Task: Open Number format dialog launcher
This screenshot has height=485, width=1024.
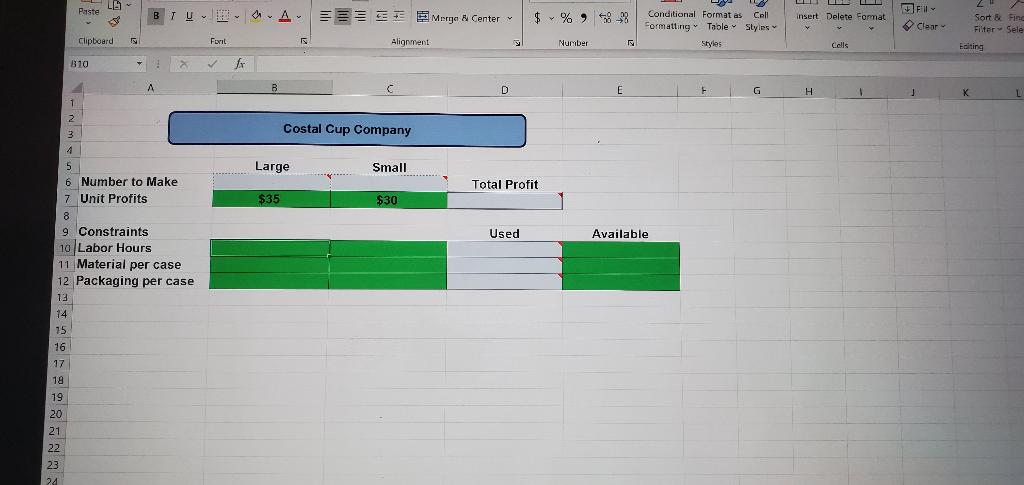Action: [x=630, y=43]
